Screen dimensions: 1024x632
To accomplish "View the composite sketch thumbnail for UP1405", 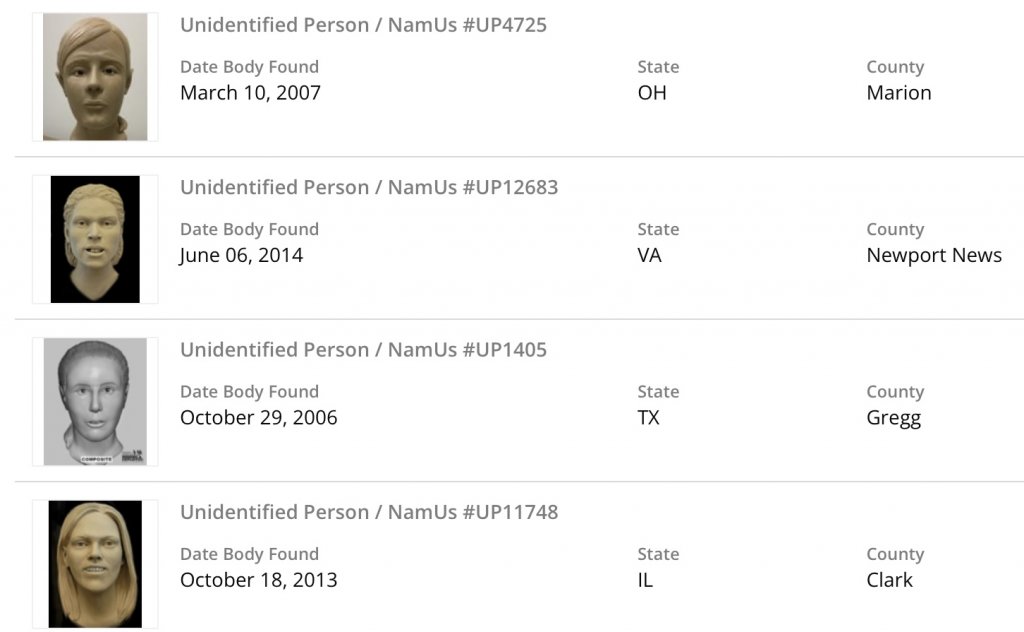I will coord(95,401).
